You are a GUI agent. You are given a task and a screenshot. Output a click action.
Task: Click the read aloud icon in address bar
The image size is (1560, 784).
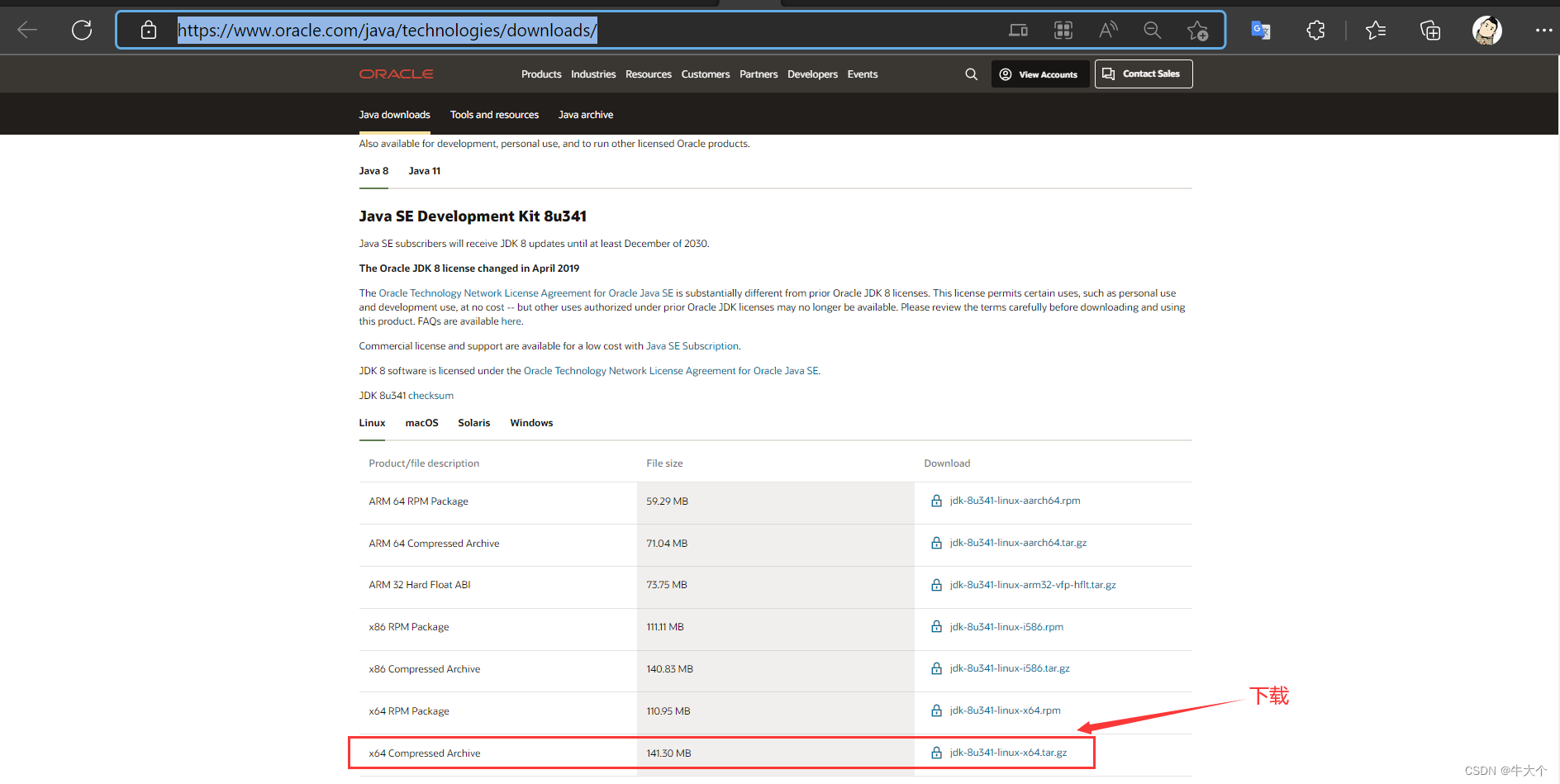pyautogui.click(x=1107, y=30)
